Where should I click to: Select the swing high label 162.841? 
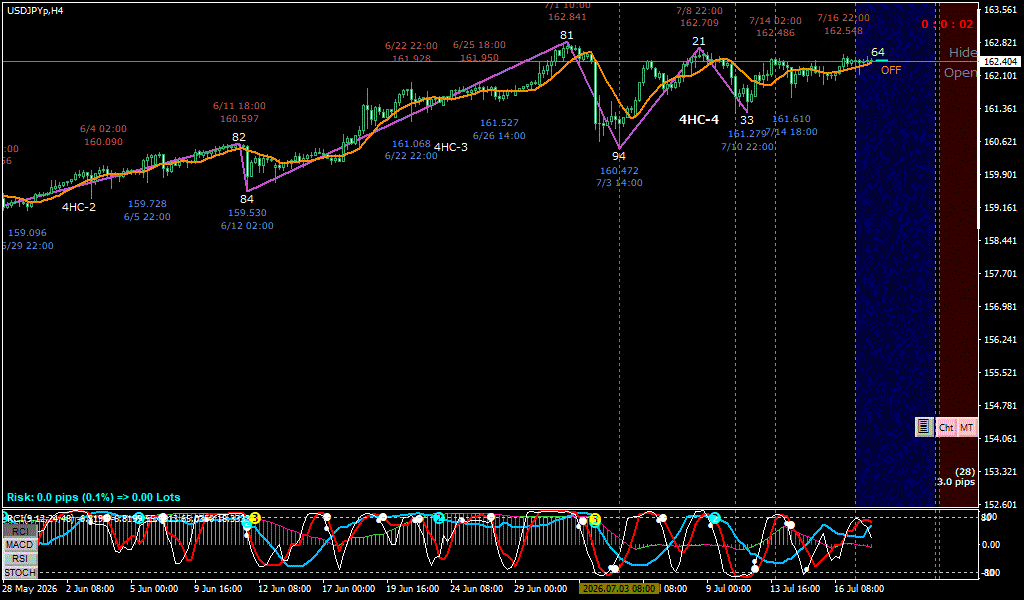tap(567, 17)
